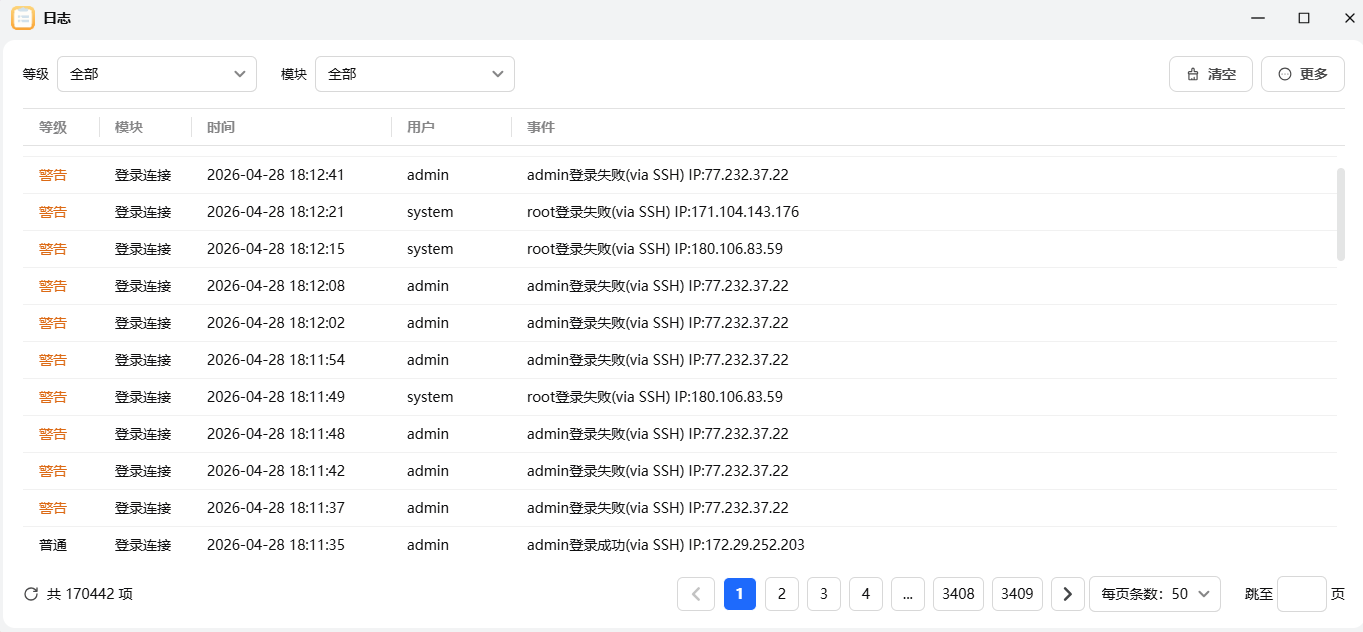Select the admin登录成功 log entry from 172.29.252.203
Viewport: 1363px width, 632px height.
[665, 545]
